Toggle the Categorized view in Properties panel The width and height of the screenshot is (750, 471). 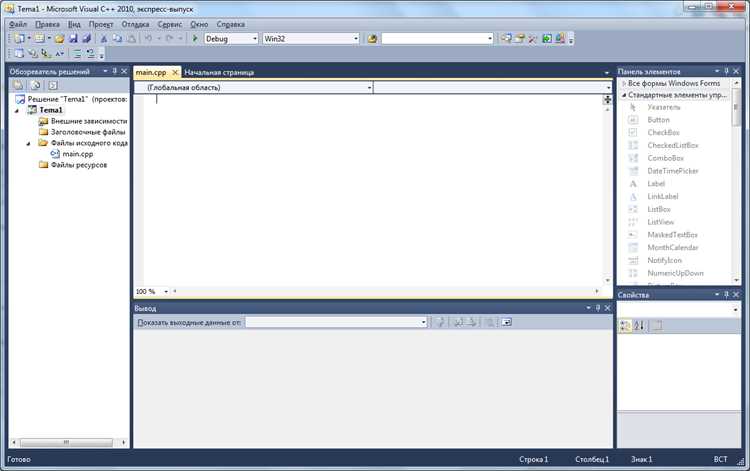pyautogui.click(x=625, y=326)
